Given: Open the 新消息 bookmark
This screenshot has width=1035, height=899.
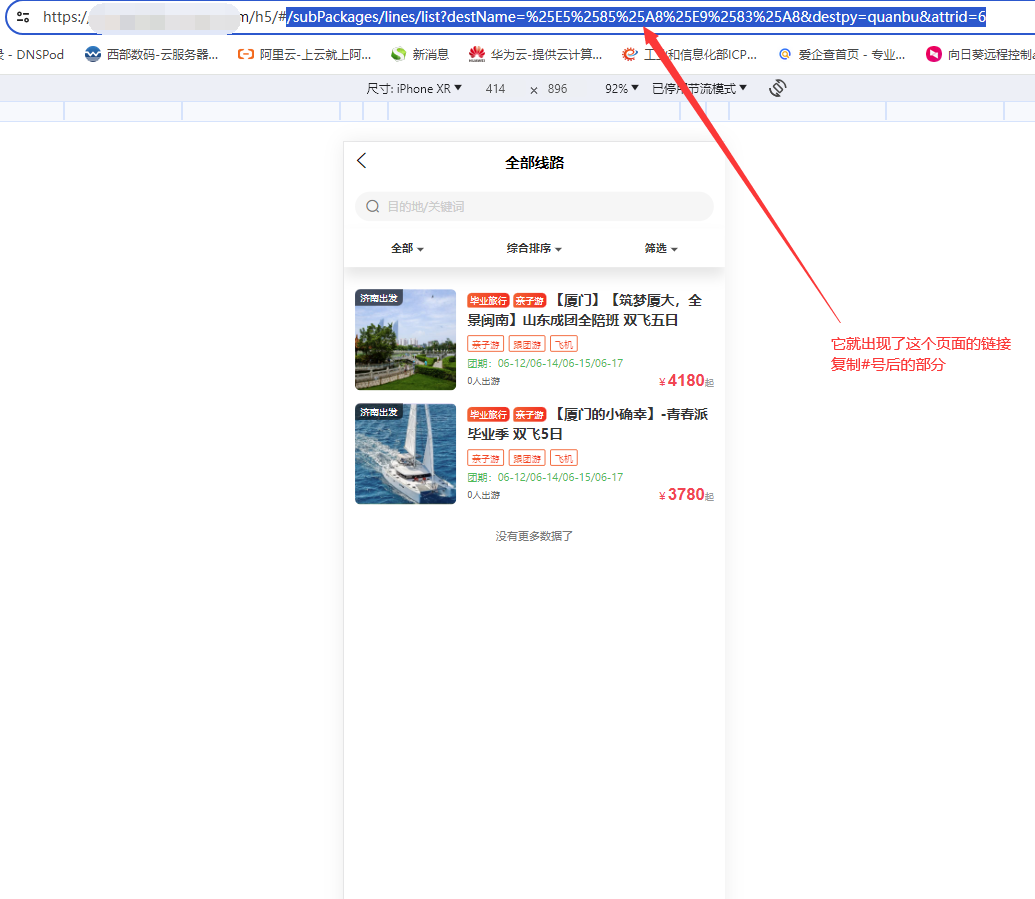Looking at the screenshot, I should click(420, 54).
